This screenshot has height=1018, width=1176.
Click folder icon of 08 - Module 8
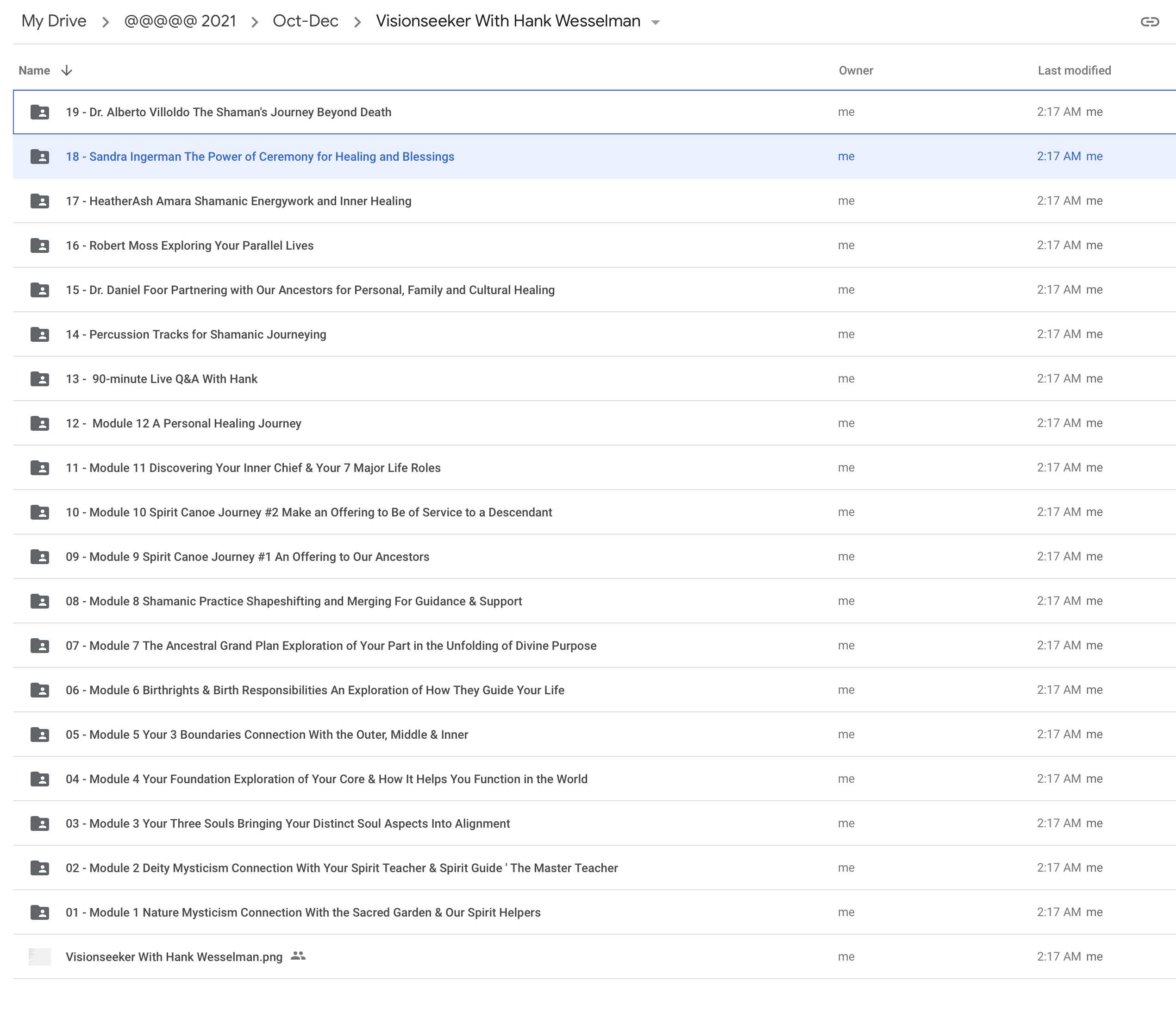pos(40,601)
